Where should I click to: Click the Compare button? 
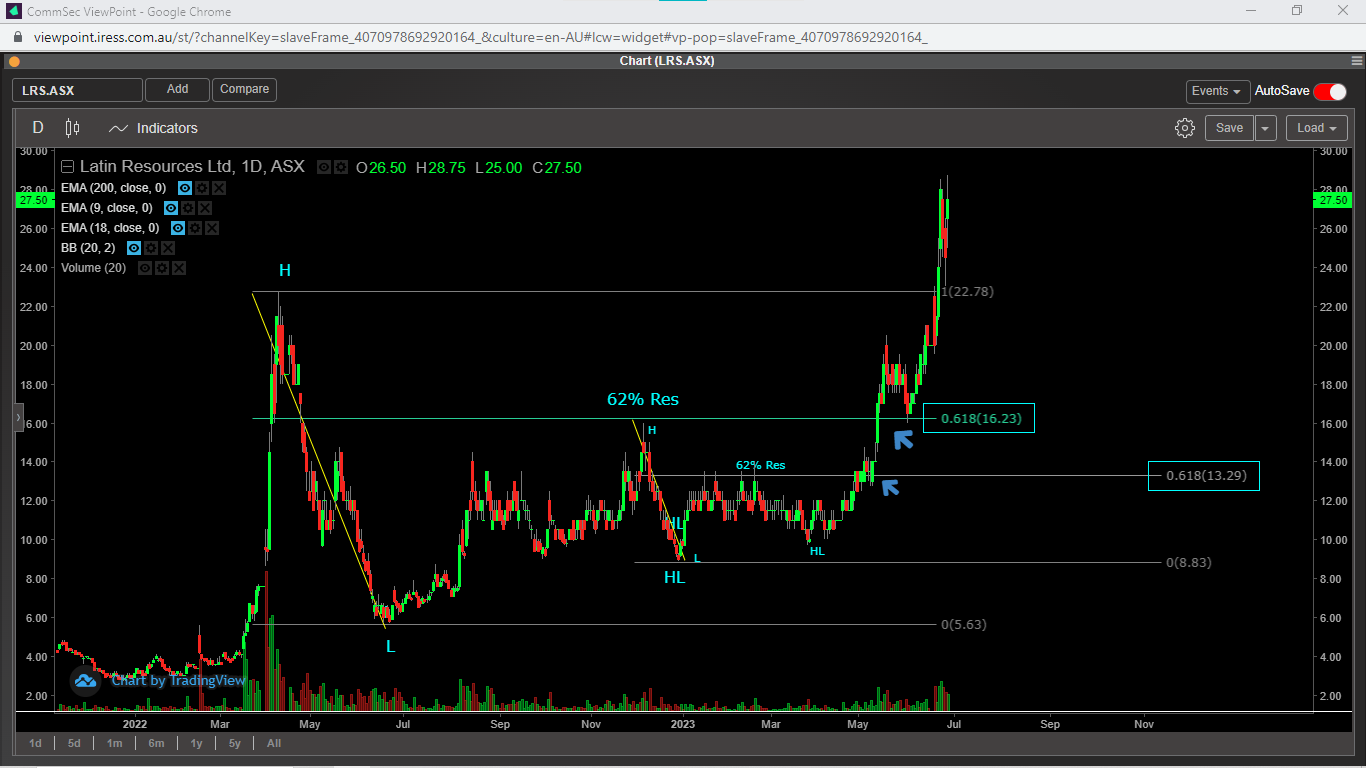tap(244, 90)
